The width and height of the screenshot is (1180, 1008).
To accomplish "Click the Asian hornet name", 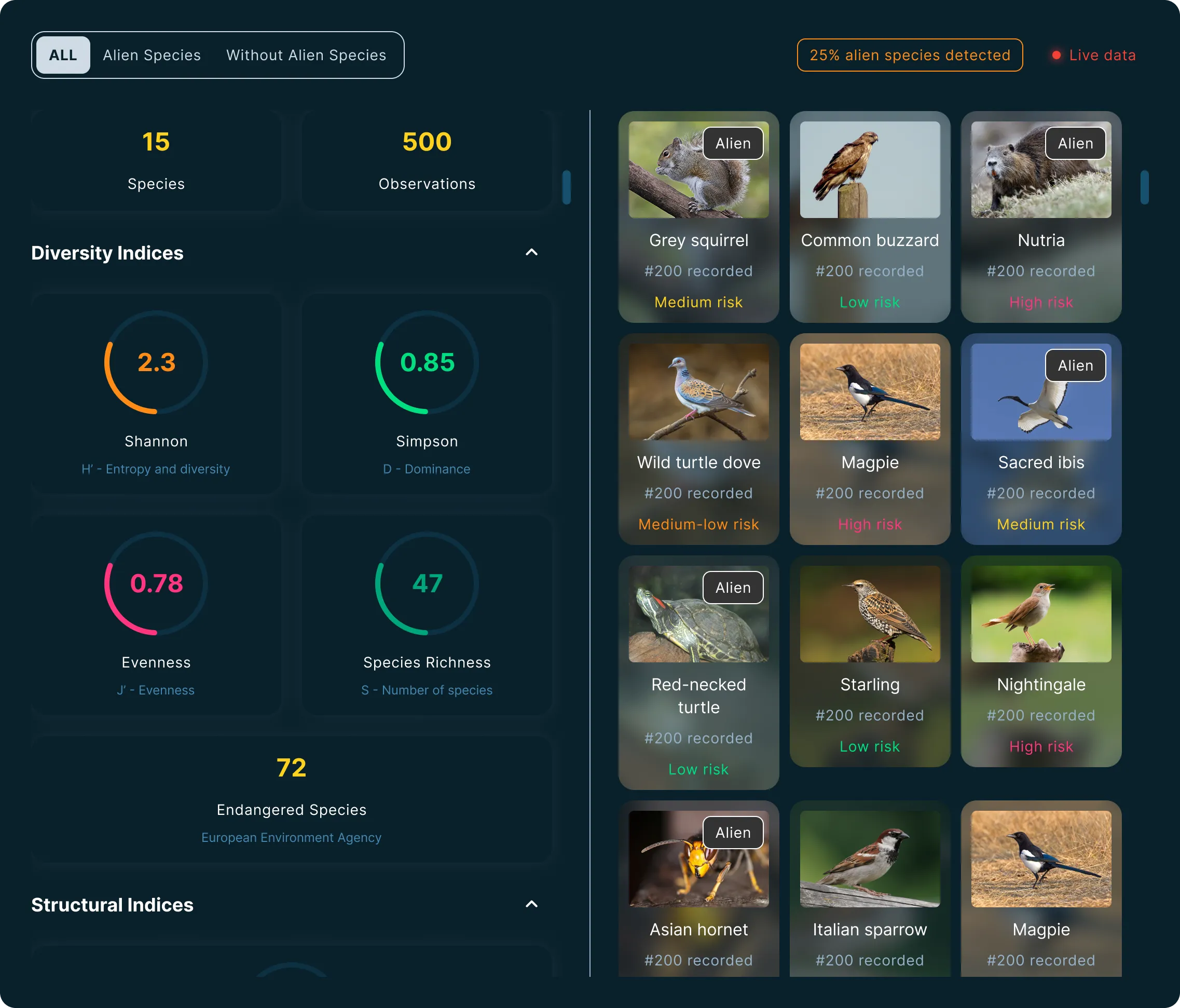I will click(x=699, y=930).
